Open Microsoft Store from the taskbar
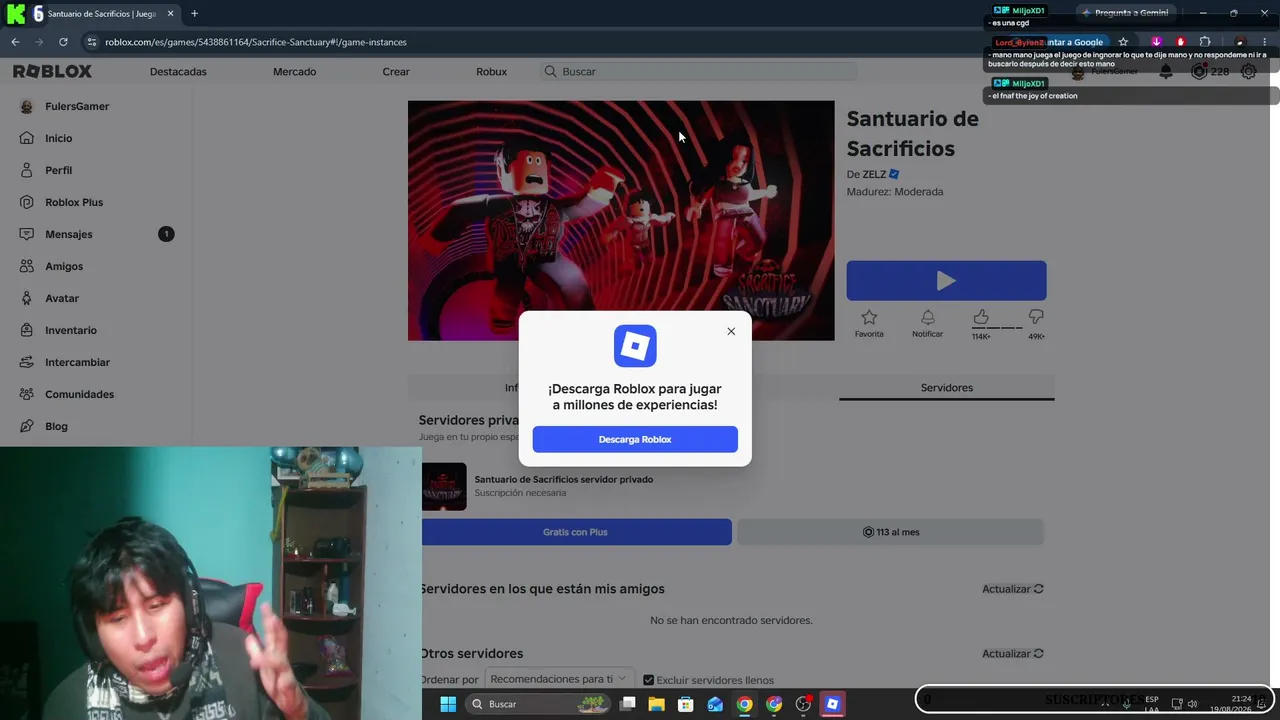 click(685, 704)
